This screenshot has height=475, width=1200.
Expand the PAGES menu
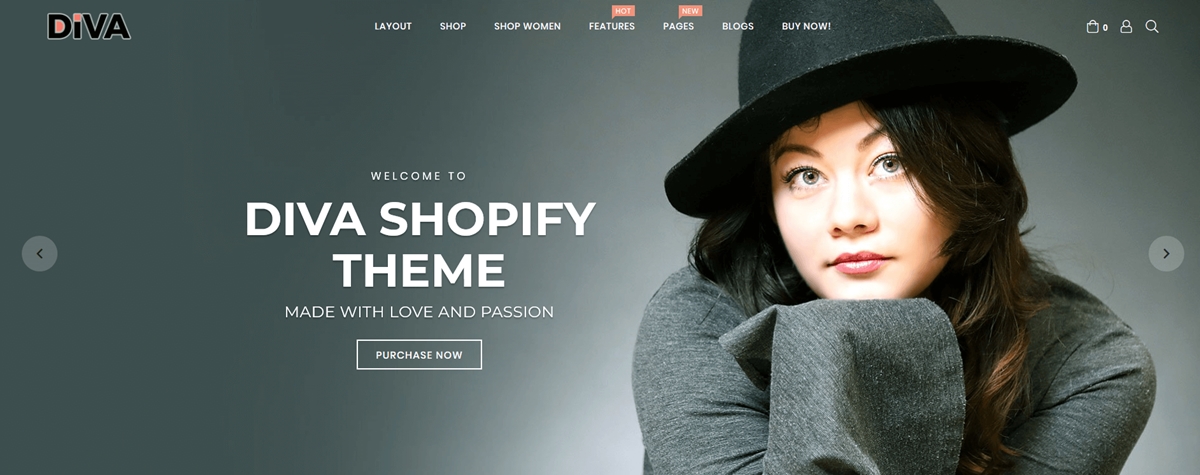click(x=678, y=27)
